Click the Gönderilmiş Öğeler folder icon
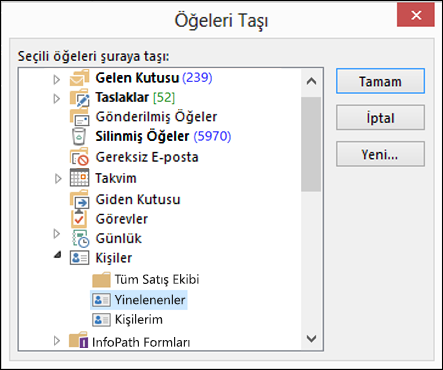 (x=79, y=117)
